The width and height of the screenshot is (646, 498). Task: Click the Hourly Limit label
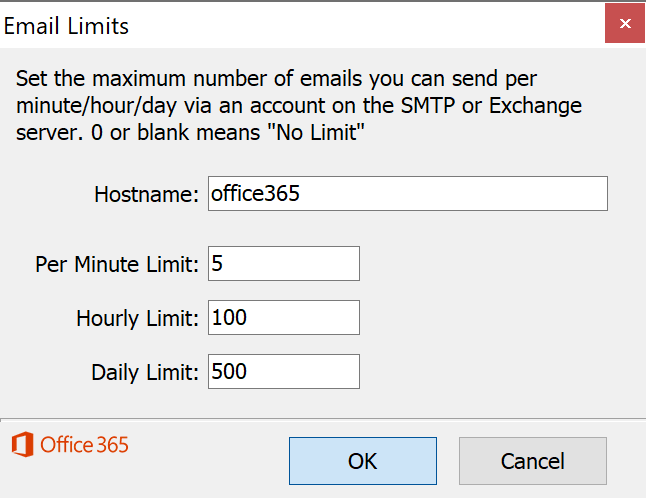[x=138, y=319]
